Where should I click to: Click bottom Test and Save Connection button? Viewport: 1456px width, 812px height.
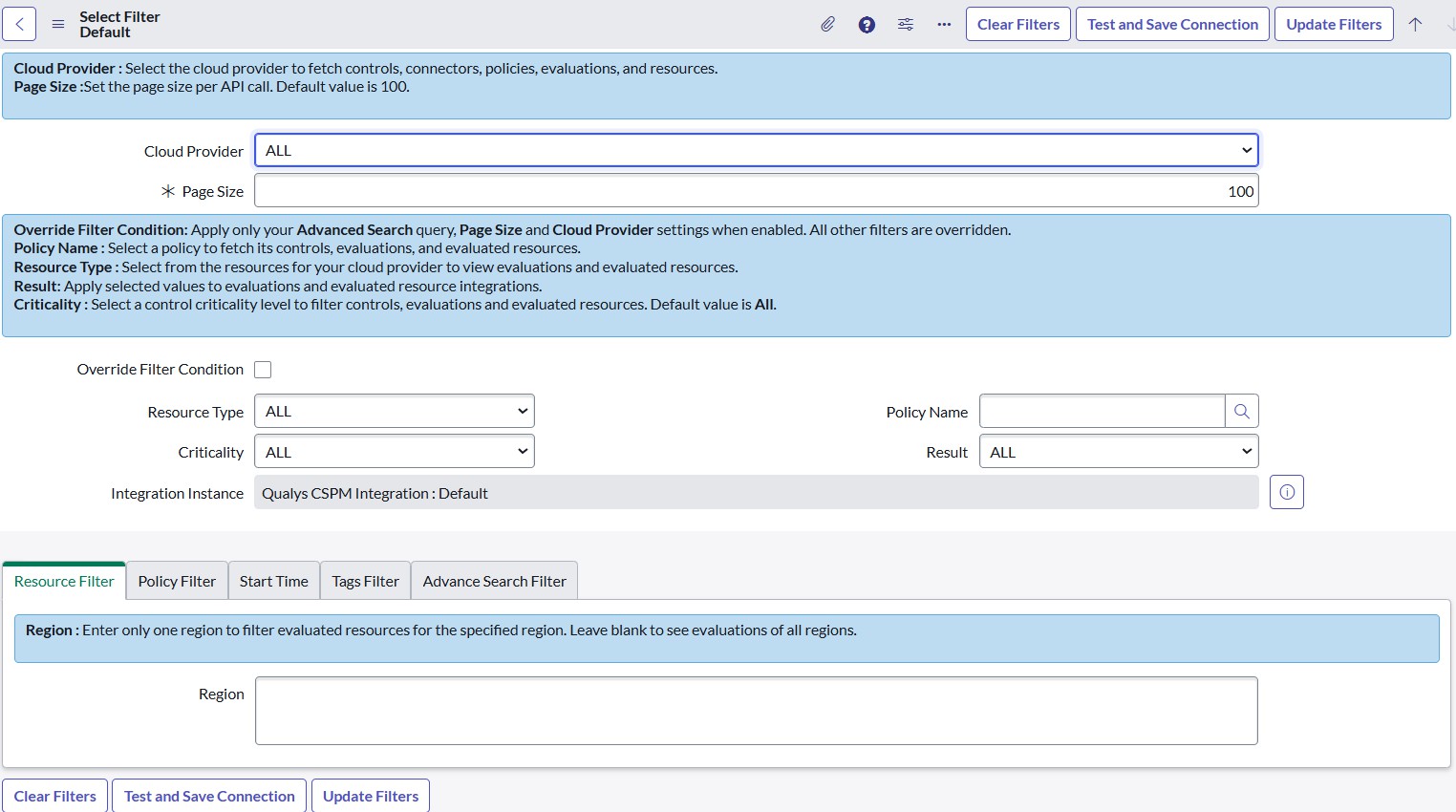[209, 796]
